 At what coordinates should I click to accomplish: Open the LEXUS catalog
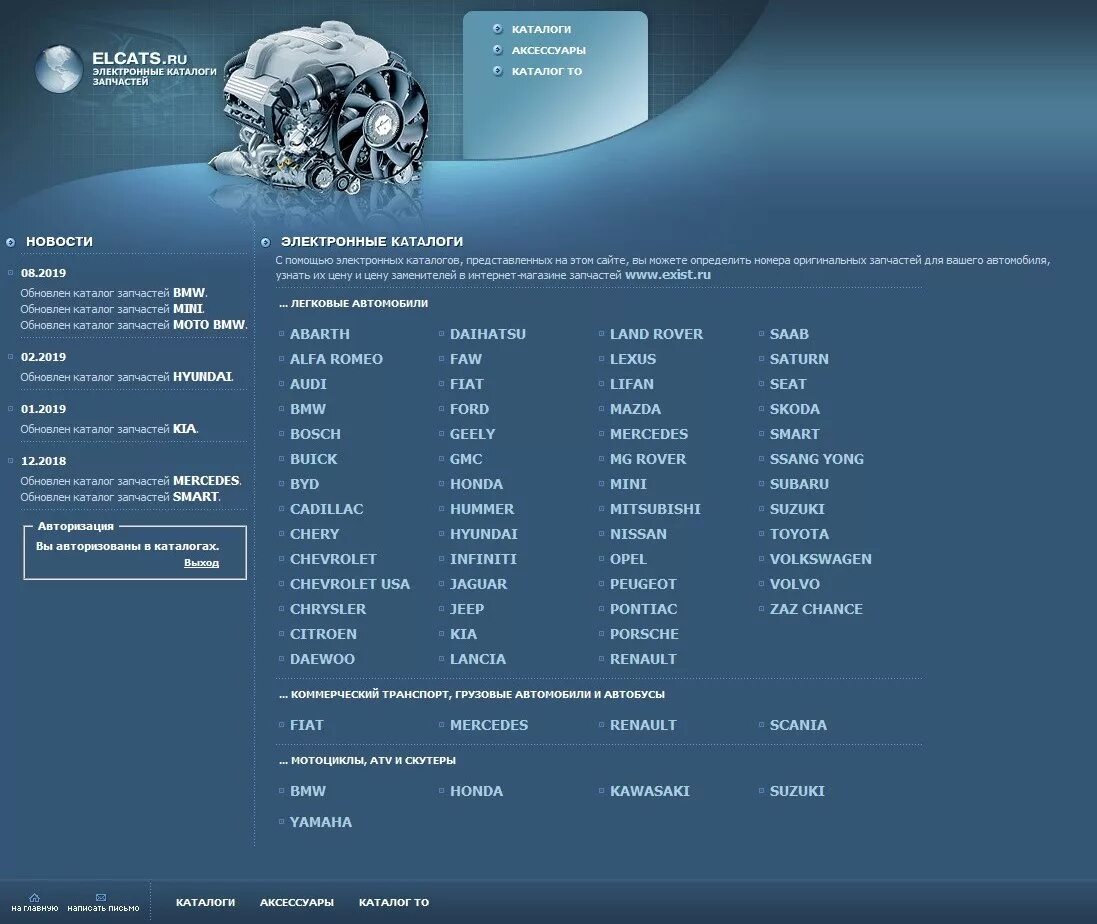[x=633, y=359]
